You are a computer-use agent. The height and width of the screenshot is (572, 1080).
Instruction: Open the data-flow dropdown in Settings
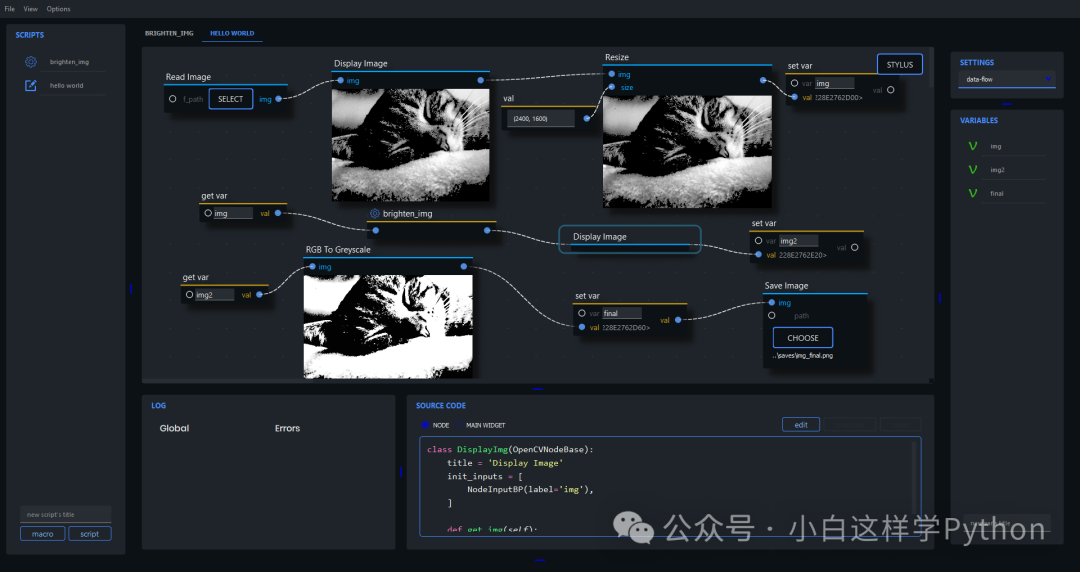(1006, 79)
